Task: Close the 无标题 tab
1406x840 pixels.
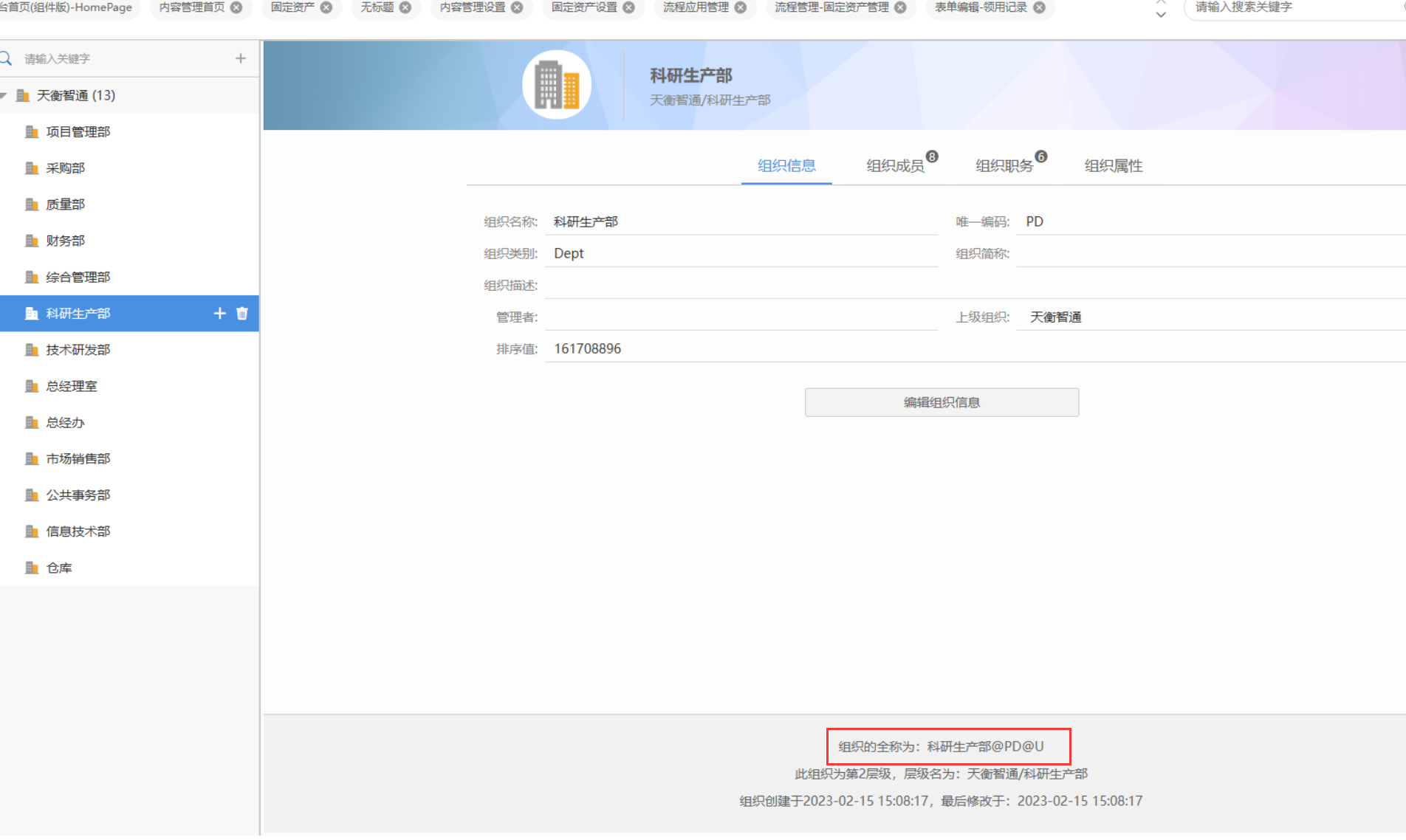Action: [405, 7]
